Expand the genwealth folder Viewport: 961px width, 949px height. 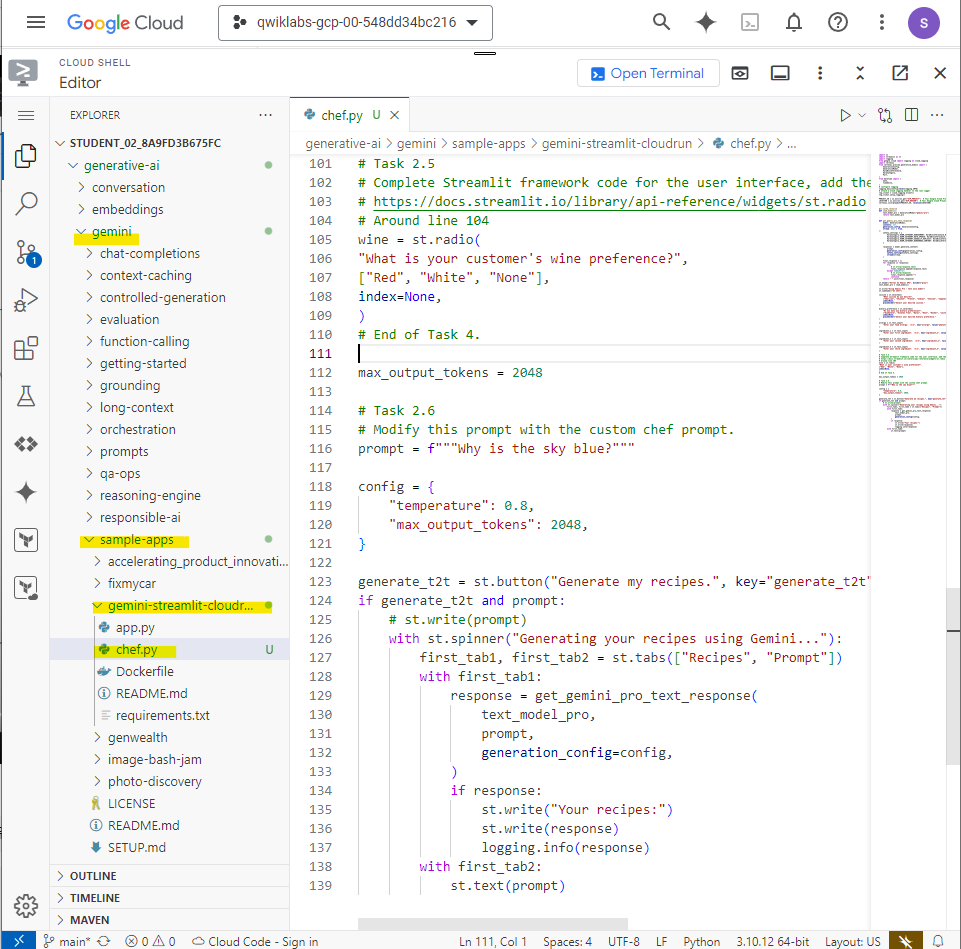[139, 737]
